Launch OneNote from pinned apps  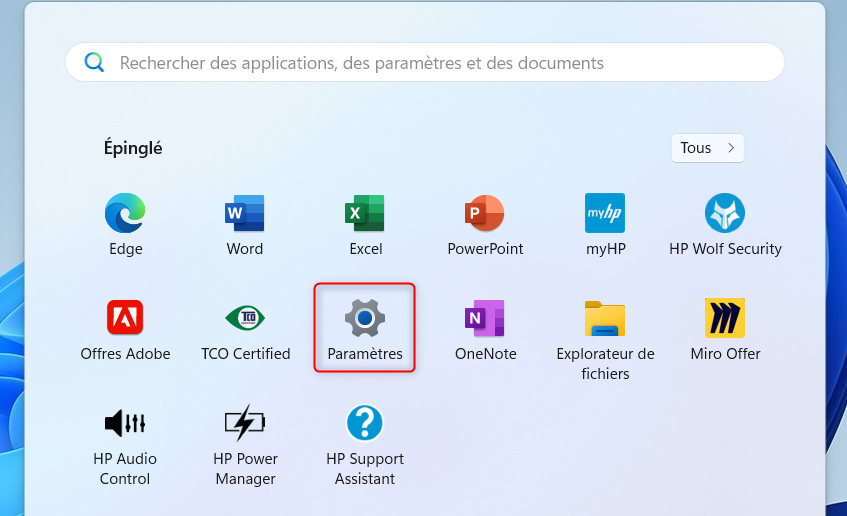click(485, 318)
